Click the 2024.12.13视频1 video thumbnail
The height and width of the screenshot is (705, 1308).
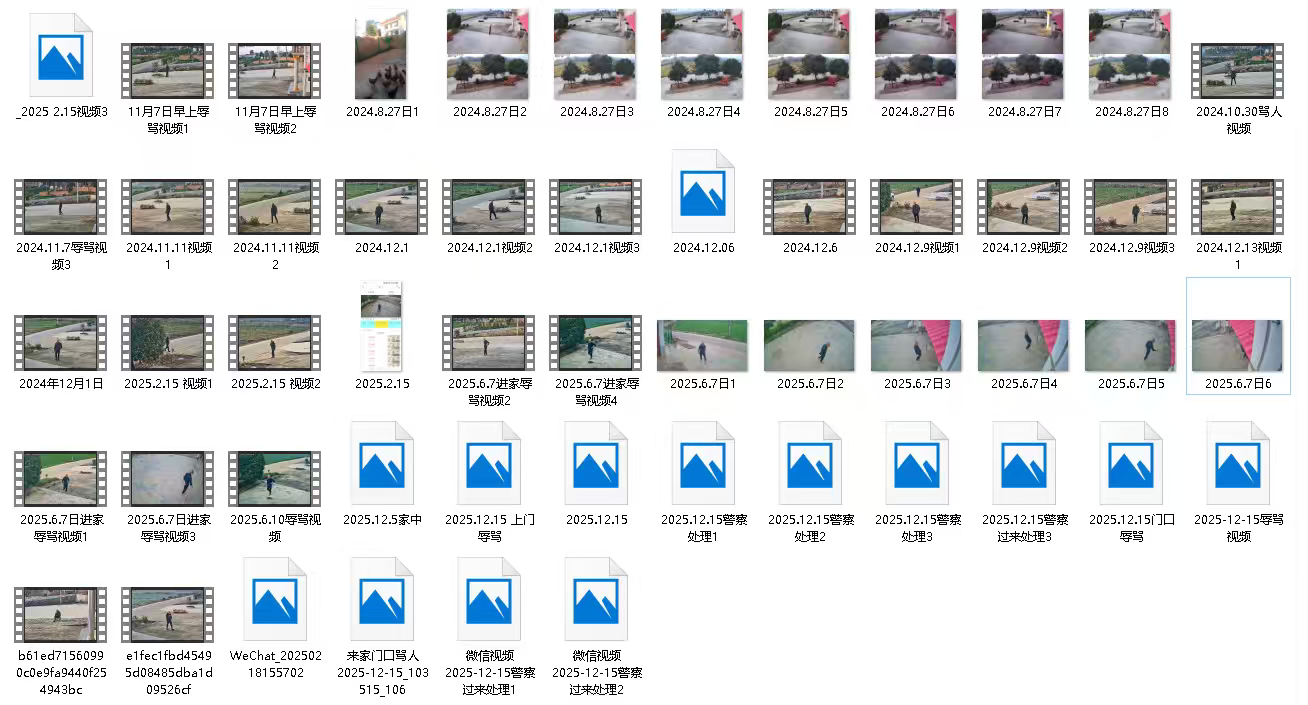click(x=1238, y=207)
